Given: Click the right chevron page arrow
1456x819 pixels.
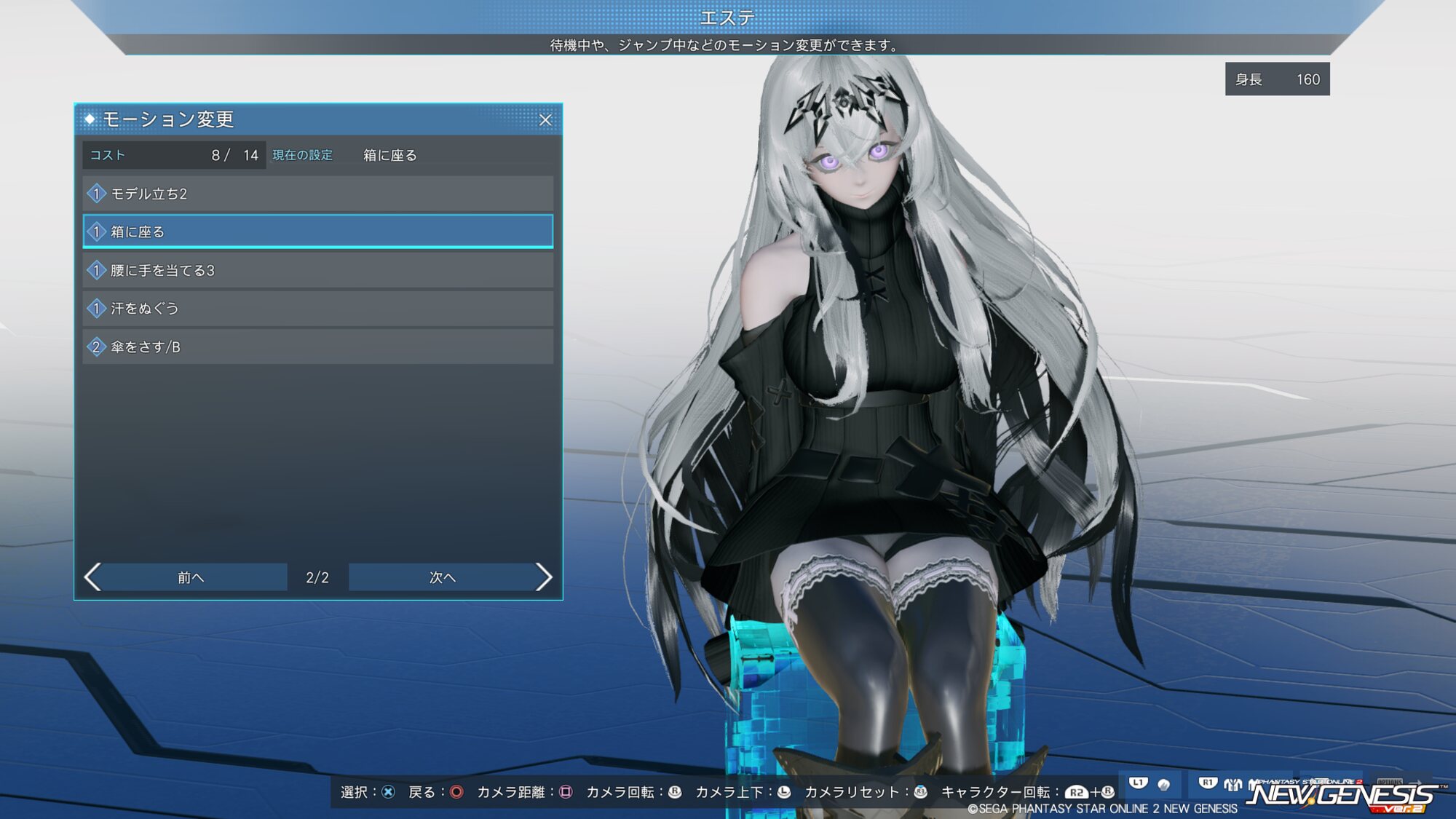Looking at the screenshot, I should pyautogui.click(x=544, y=577).
